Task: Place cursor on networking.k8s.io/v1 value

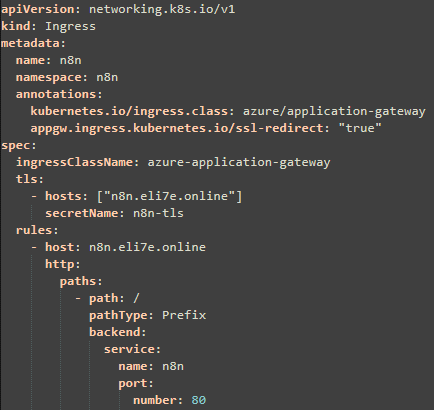Action: click(162, 9)
